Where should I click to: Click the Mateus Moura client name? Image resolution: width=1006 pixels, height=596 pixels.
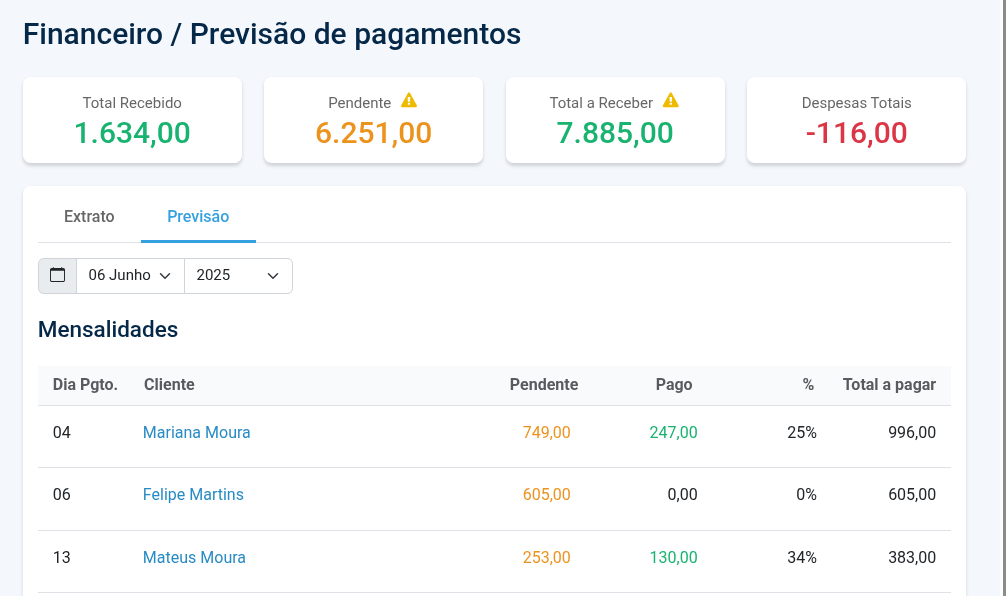[194, 557]
